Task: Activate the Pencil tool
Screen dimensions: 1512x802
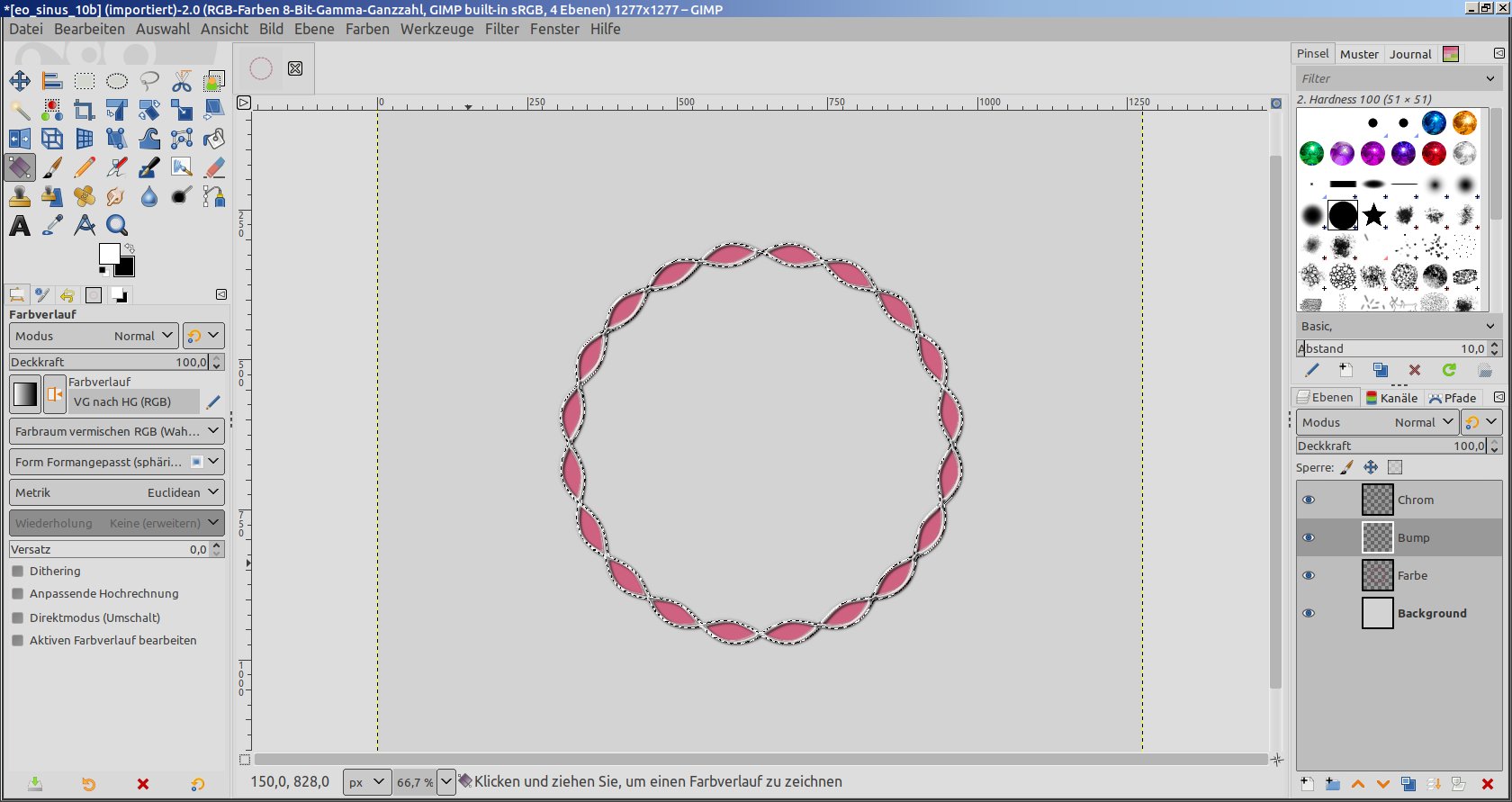Action: (85, 167)
